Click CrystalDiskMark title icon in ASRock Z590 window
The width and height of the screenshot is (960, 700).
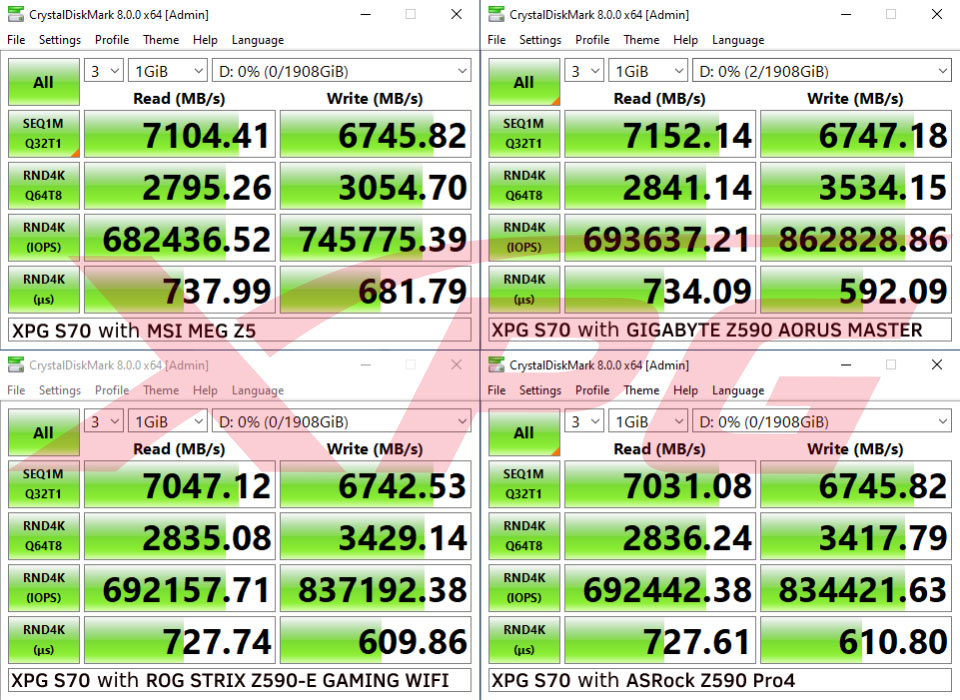click(496, 365)
